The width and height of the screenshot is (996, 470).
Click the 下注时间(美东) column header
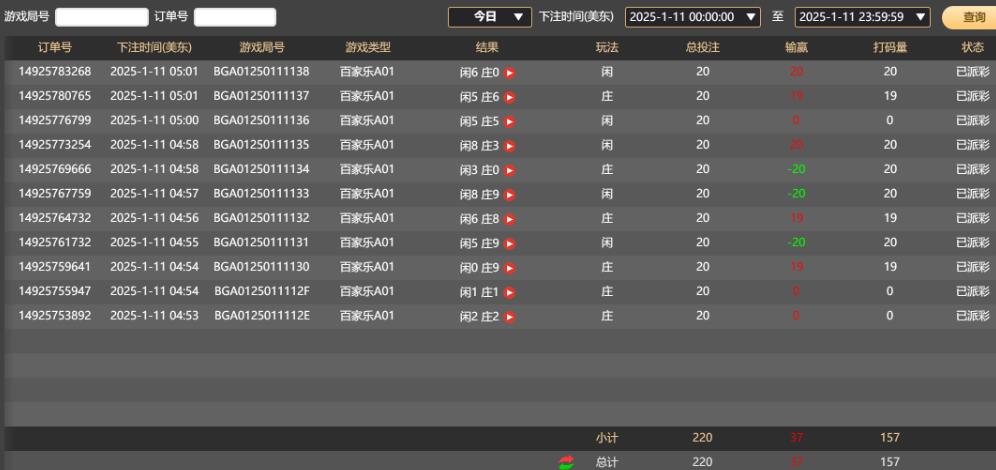click(x=154, y=48)
